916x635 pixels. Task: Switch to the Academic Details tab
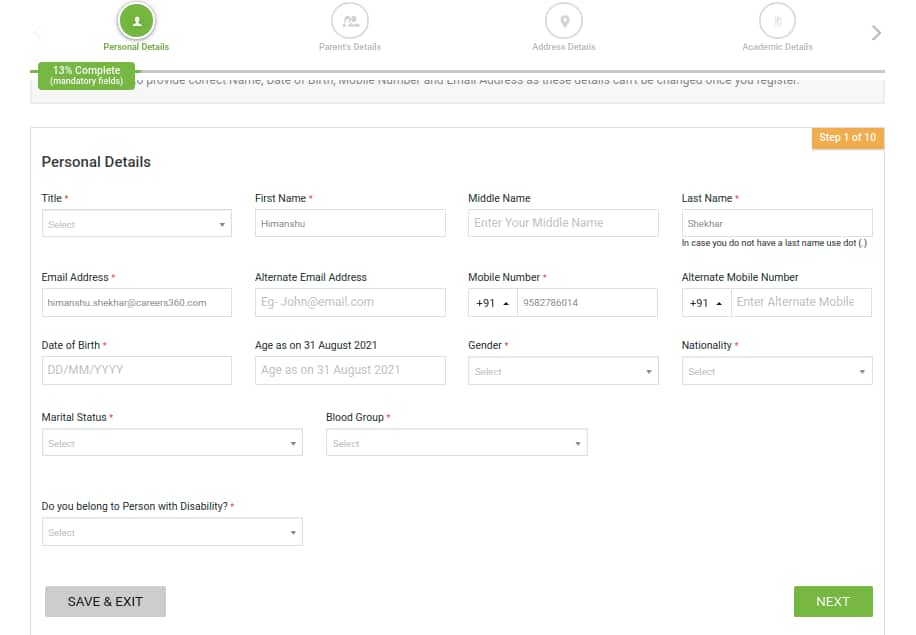click(777, 45)
